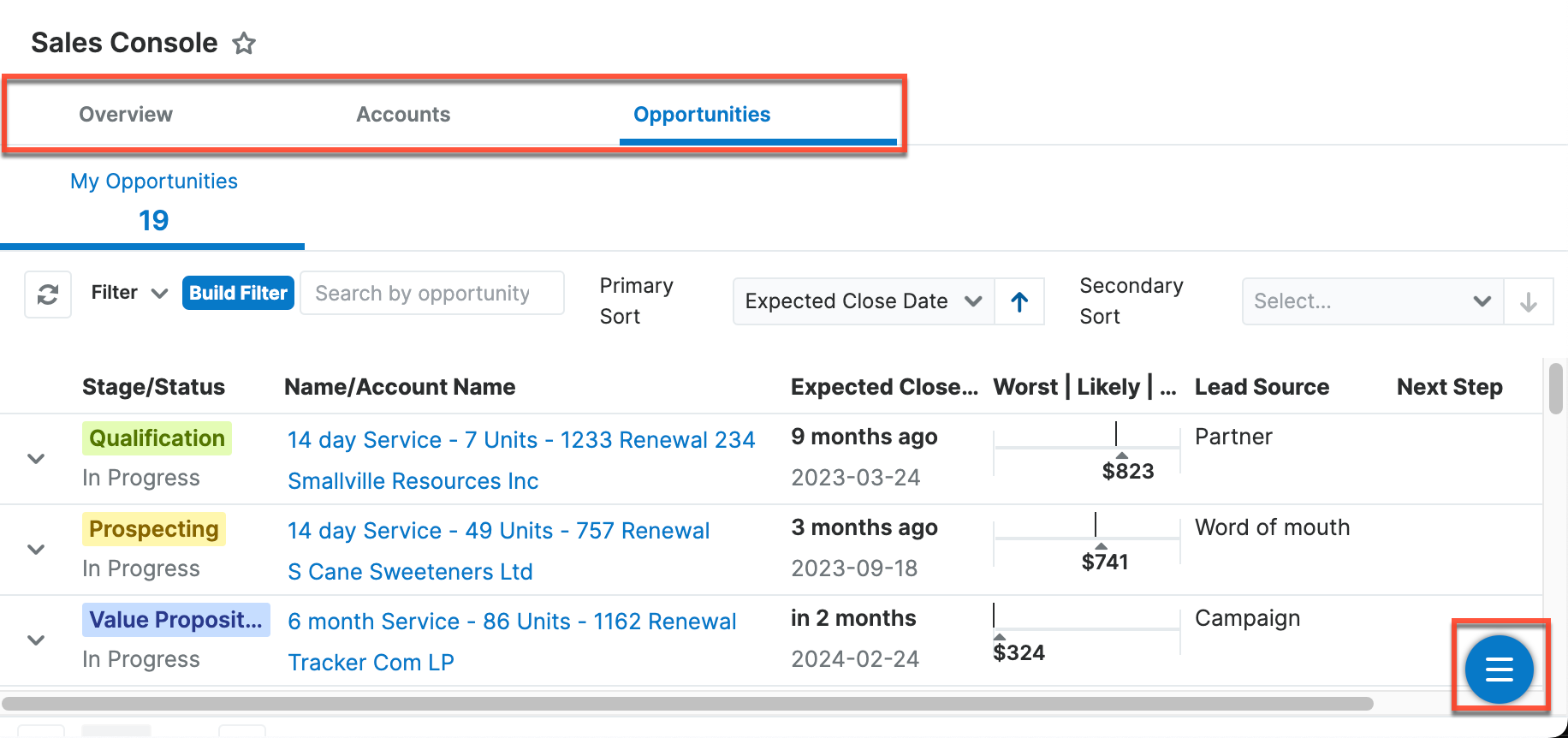Refresh the opportunities list

coord(47,295)
